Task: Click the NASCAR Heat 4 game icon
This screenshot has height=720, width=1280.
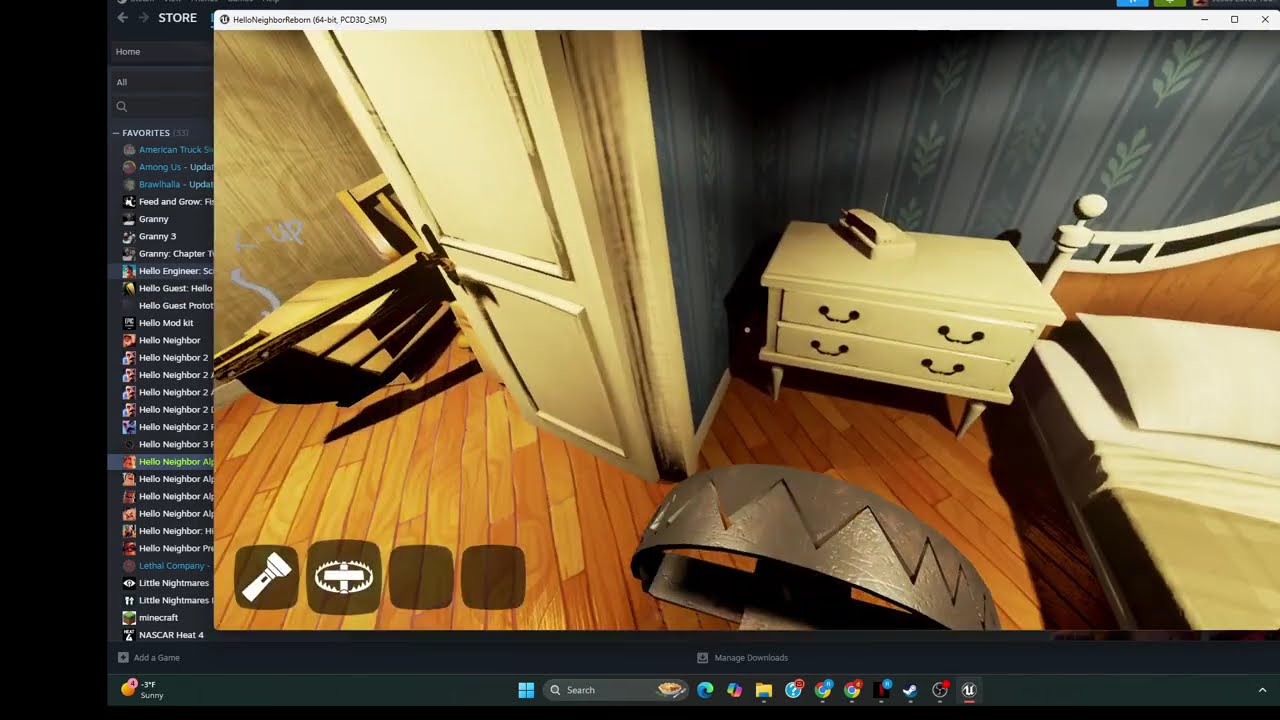Action: pos(129,635)
